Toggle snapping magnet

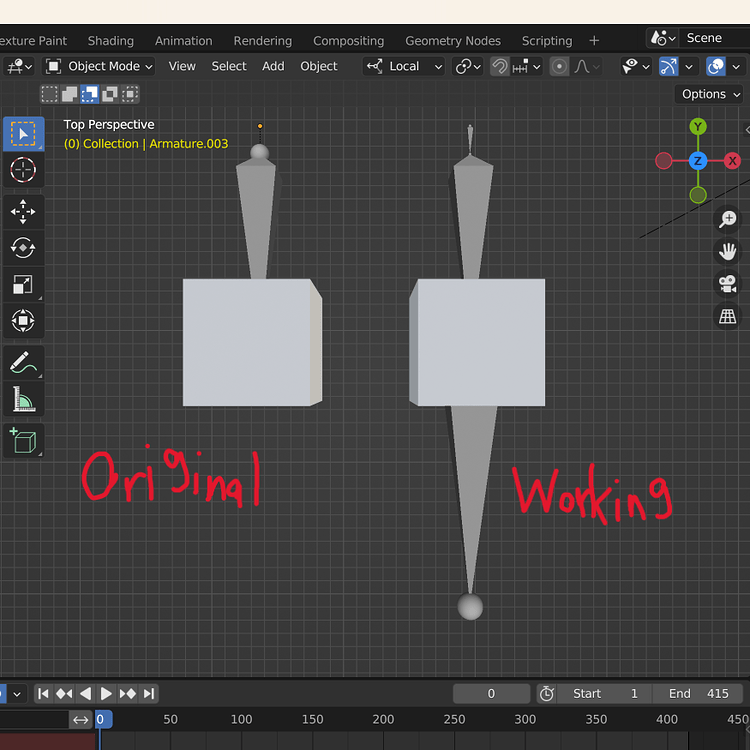point(499,66)
